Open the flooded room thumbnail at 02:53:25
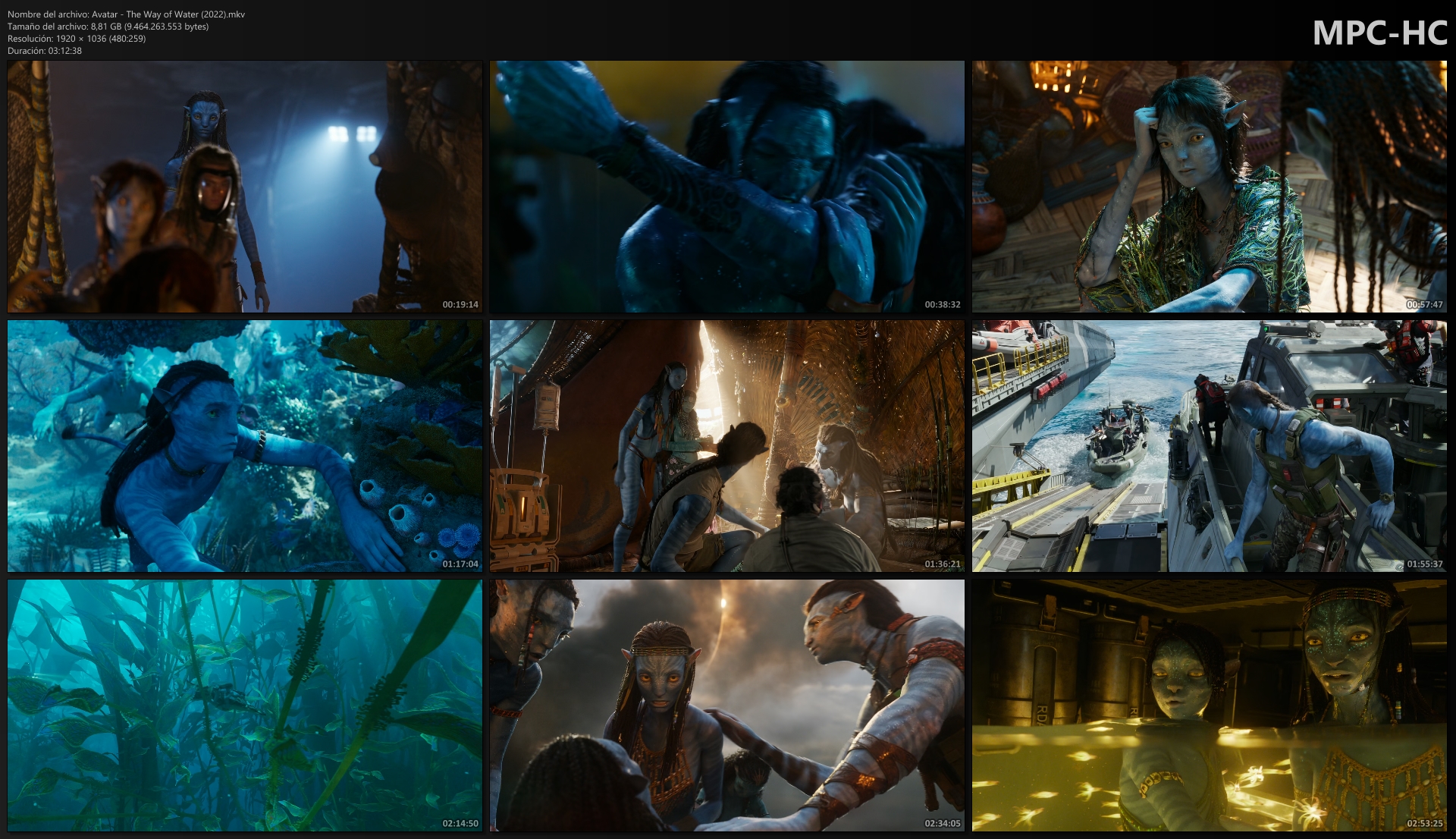This screenshot has width=1456, height=839. [x=1209, y=705]
